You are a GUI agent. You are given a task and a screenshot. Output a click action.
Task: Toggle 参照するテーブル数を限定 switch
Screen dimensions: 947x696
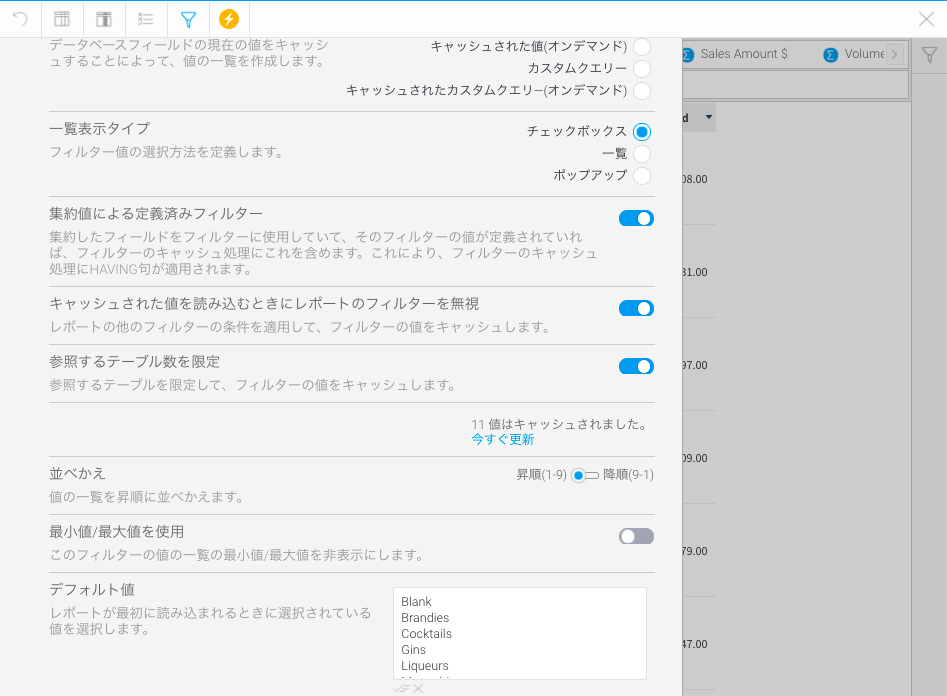click(x=636, y=366)
